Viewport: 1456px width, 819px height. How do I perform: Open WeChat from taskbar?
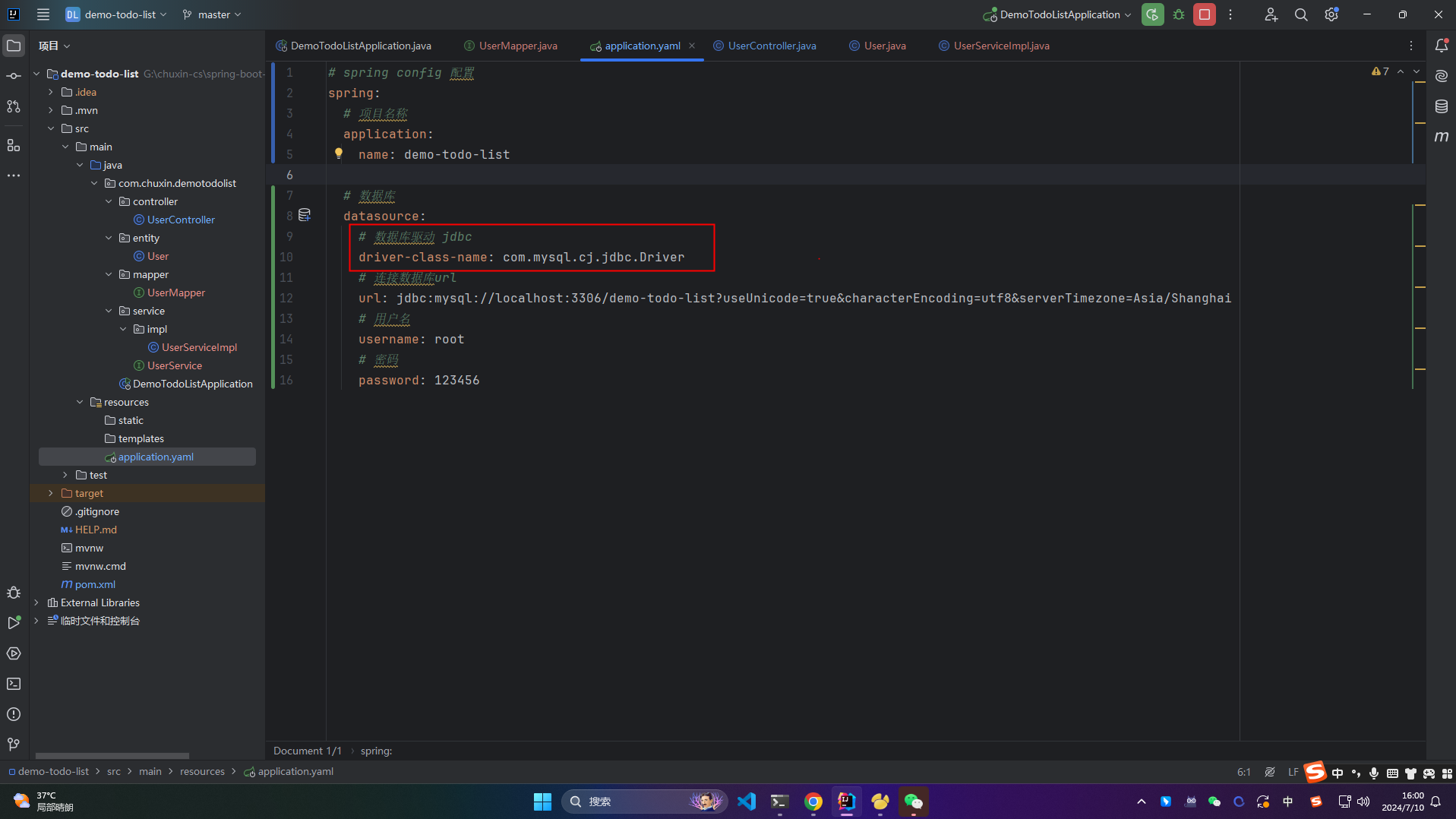913,802
